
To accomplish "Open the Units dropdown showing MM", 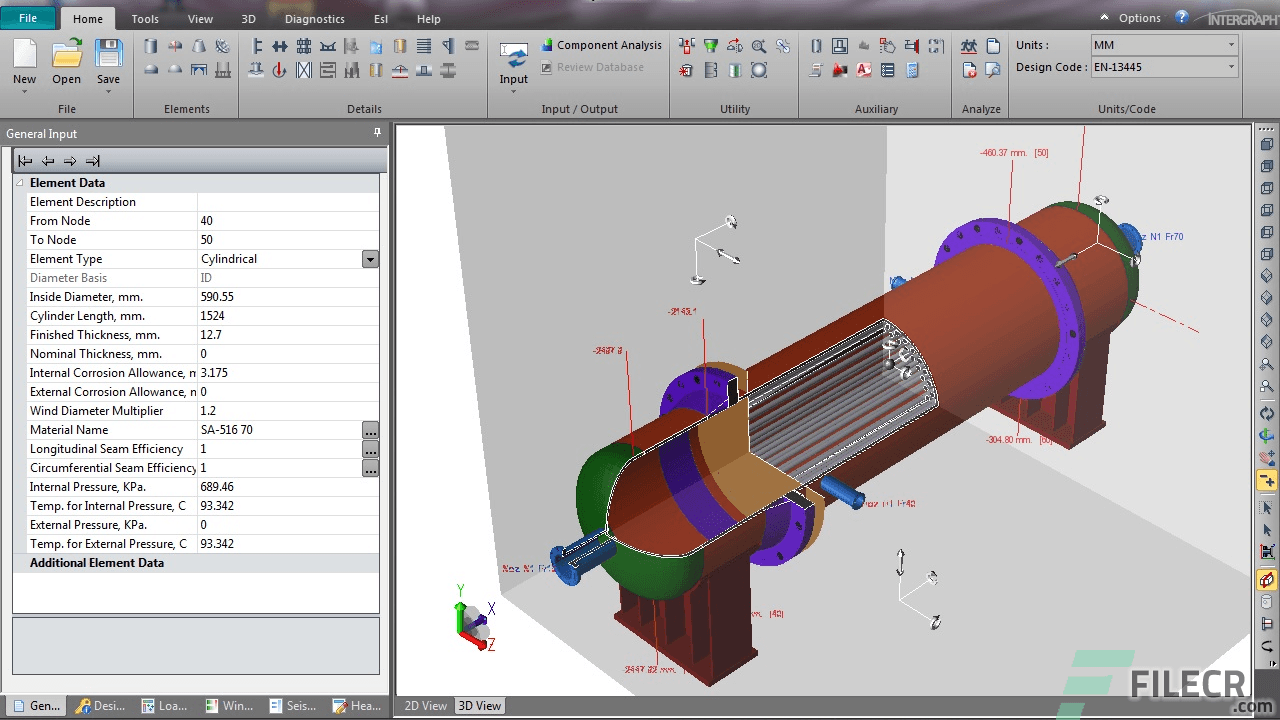I will pos(1231,45).
